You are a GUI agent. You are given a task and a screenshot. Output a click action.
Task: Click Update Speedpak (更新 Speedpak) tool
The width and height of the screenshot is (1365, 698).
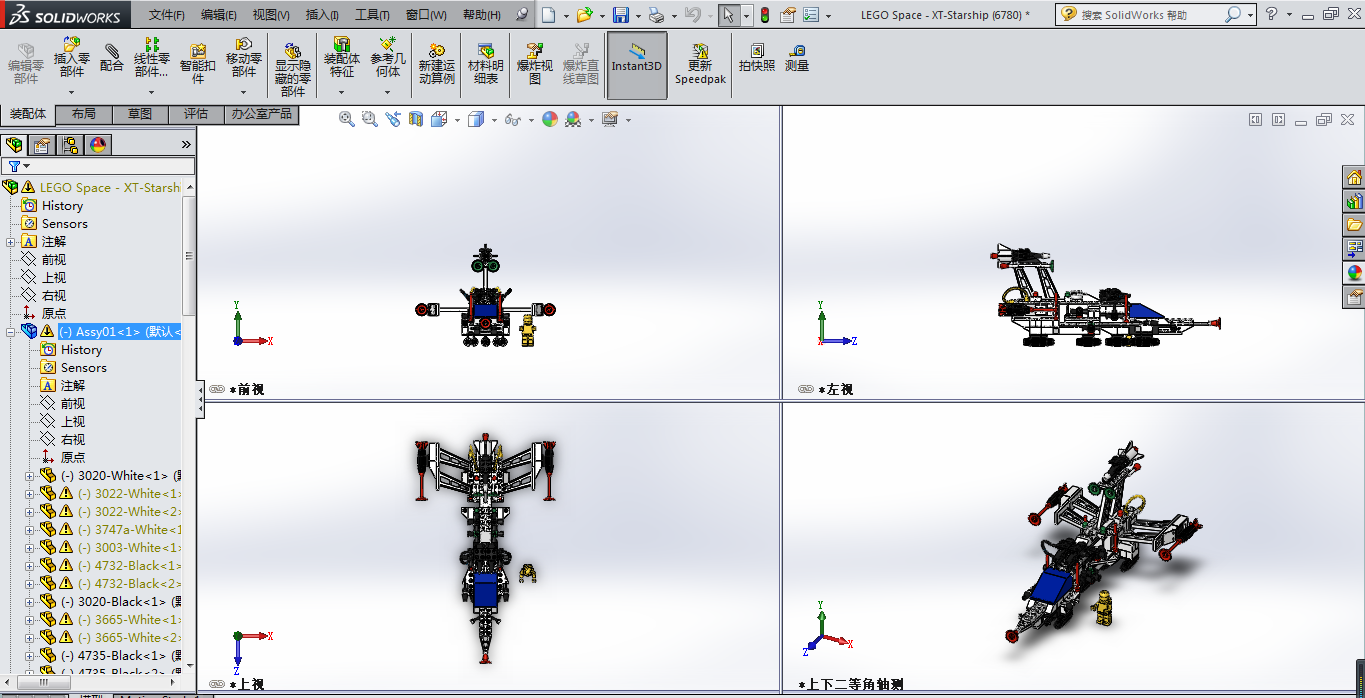(700, 64)
